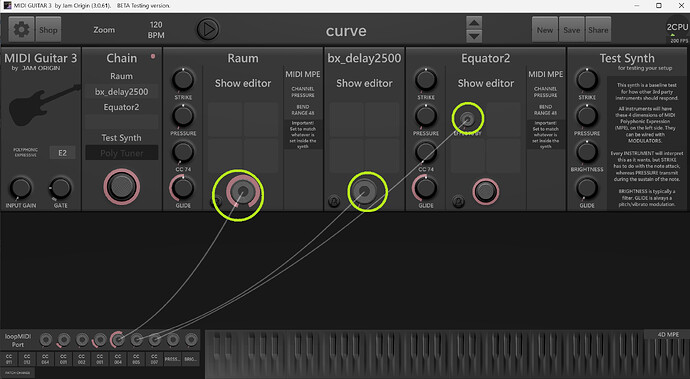Click Show editor in Raum panel
This screenshot has width=690, height=379.
[243, 83]
